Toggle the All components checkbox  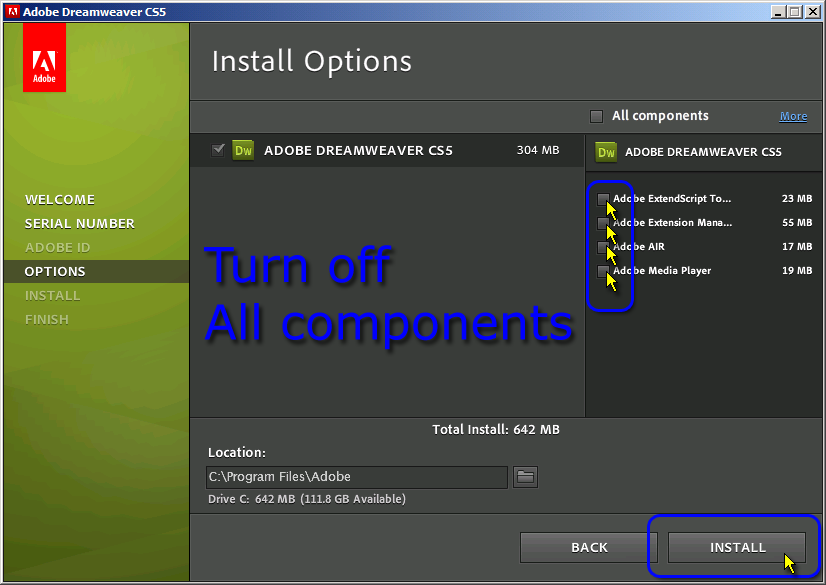596,116
